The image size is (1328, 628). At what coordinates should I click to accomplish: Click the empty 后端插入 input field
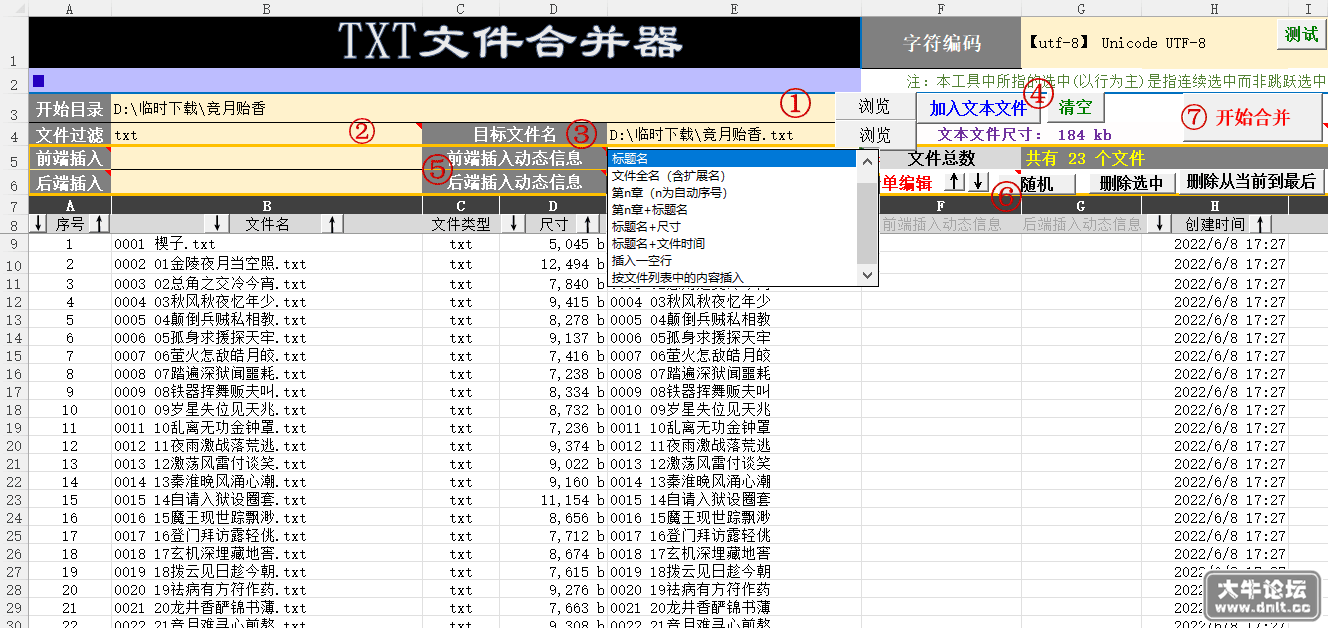[266, 182]
